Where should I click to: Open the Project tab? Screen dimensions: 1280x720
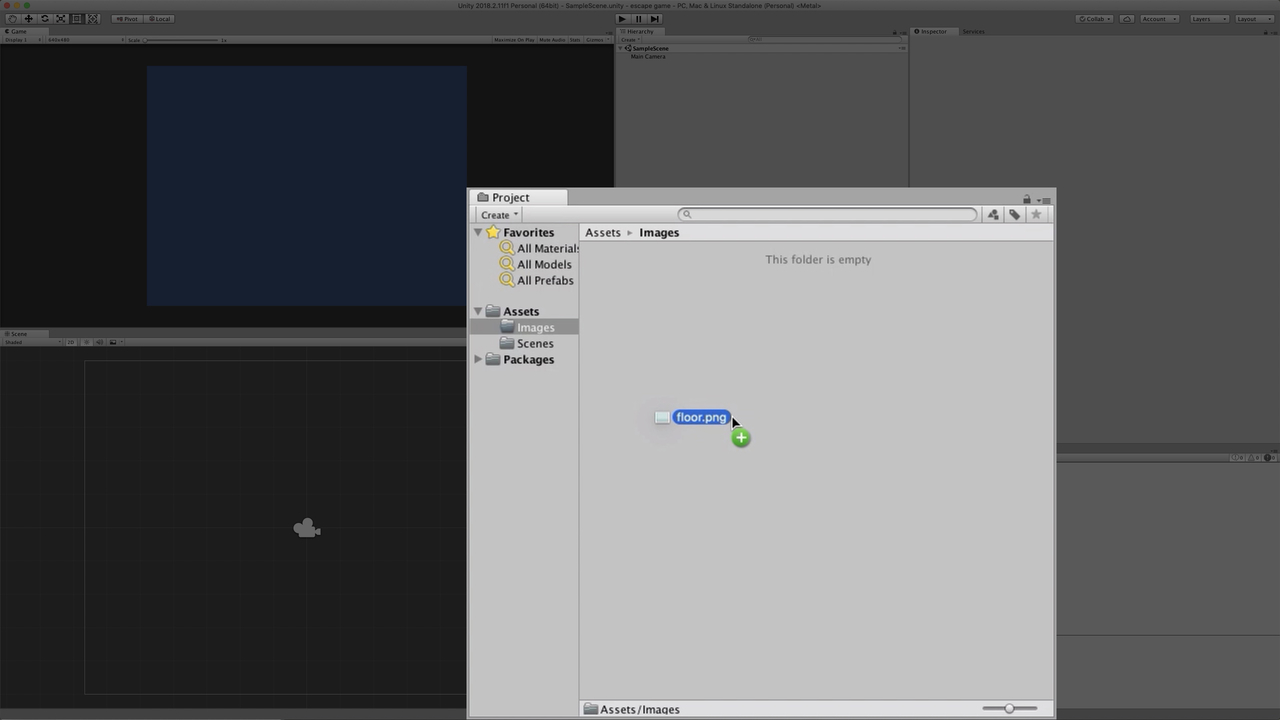(x=510, y=198)
